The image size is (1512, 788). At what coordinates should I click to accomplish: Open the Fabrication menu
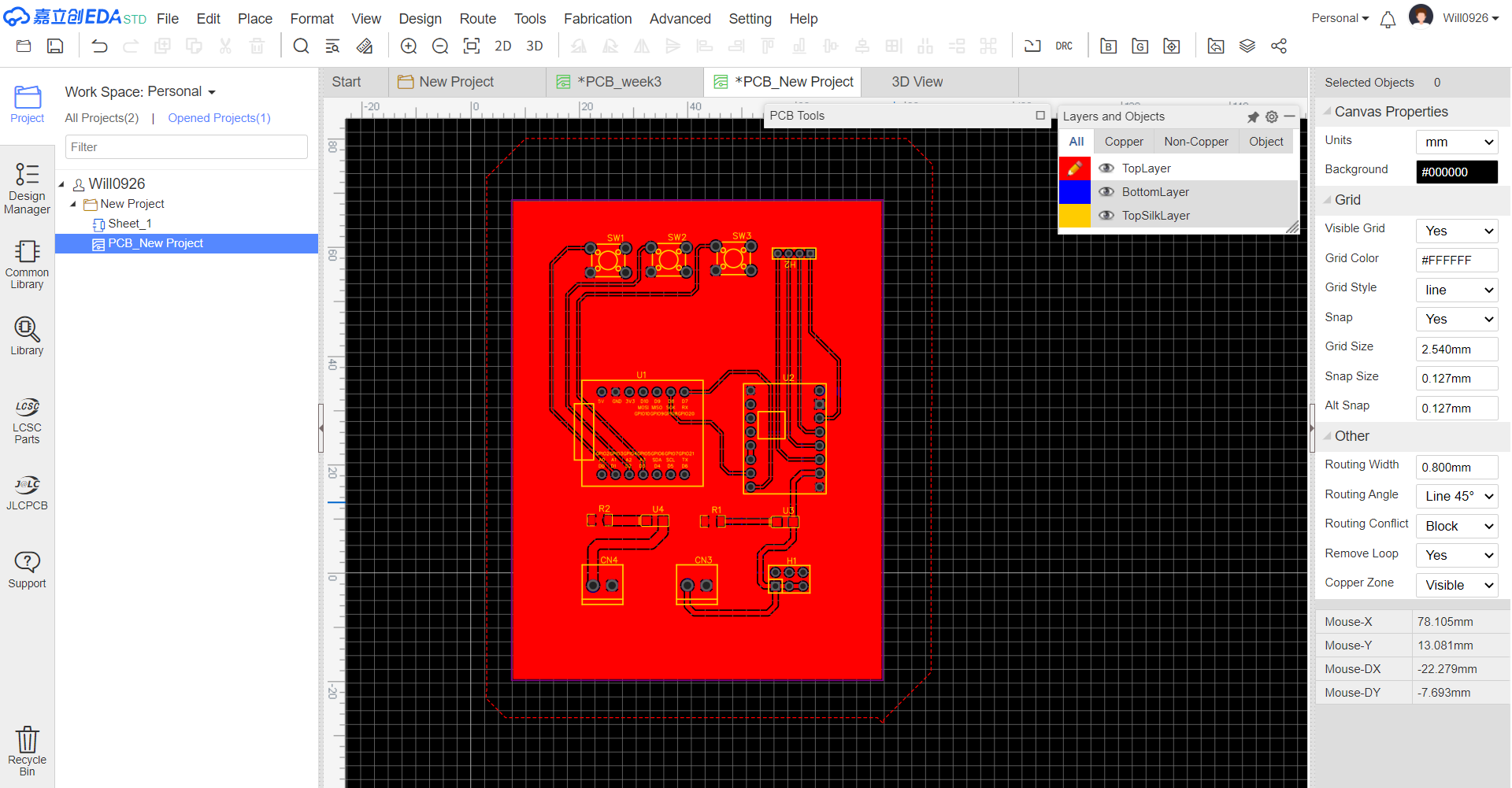click(597, 19)
